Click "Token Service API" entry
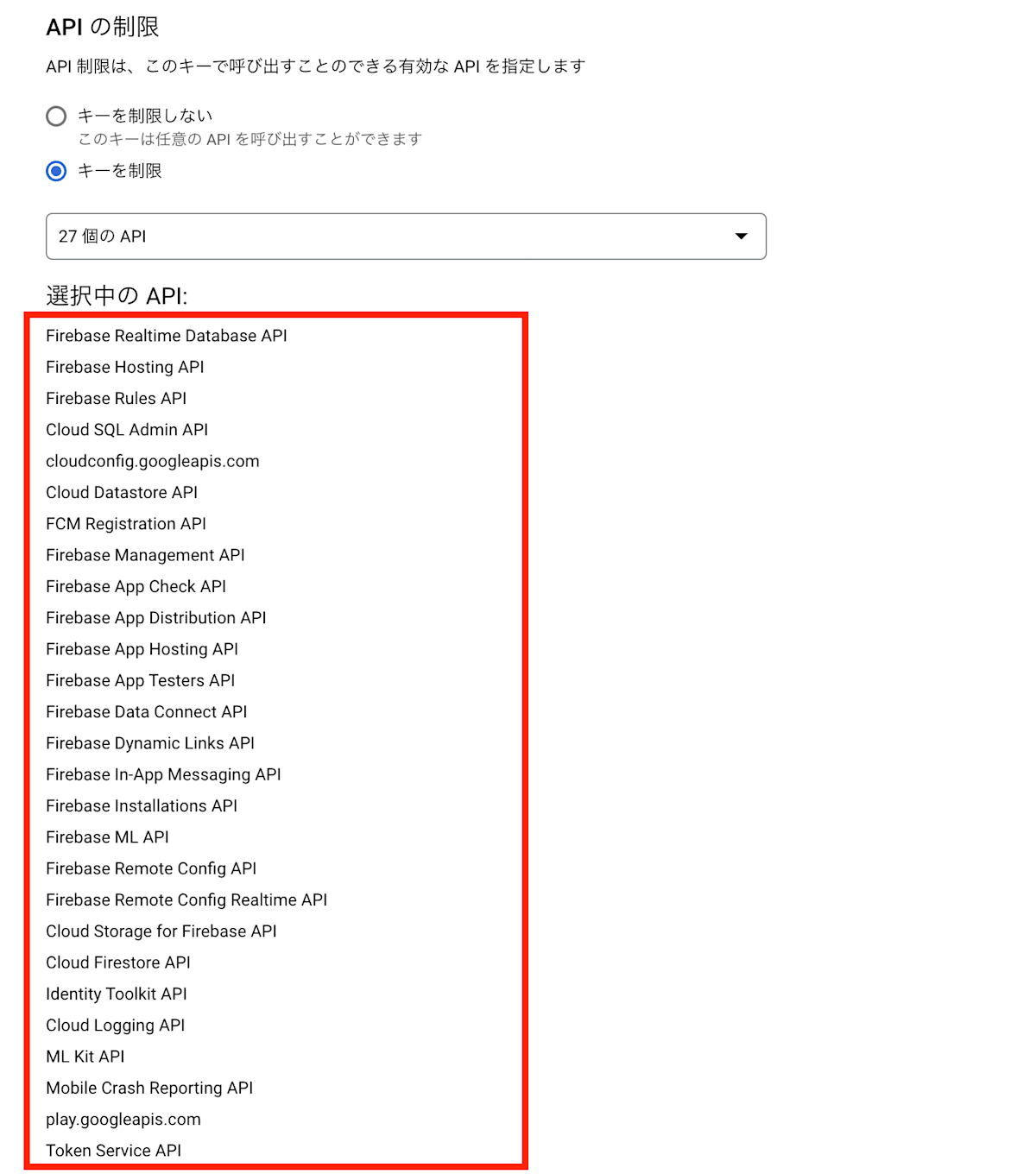 (x=114, y=1151)
